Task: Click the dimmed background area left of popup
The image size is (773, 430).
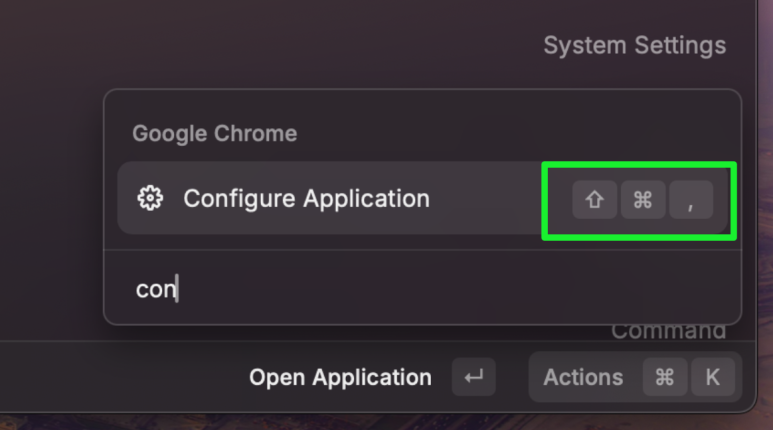Action: (51, 197)
